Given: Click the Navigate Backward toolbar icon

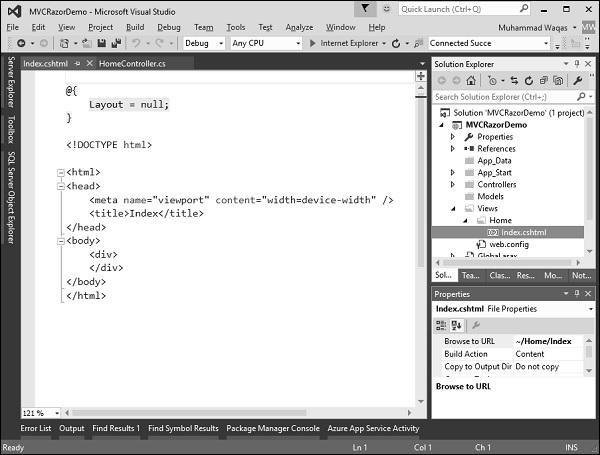Looking at the screenshot, I should pos(21,43).
